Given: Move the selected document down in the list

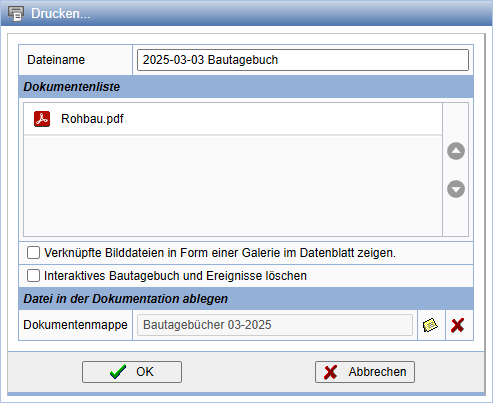Looking at the screenshot, I should point(456,189).
